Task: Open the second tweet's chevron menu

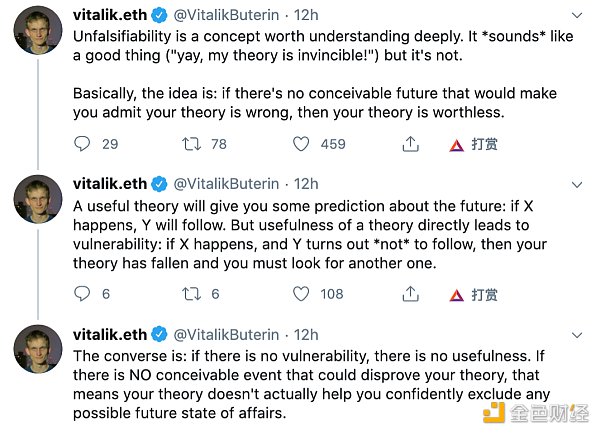Action: [577, 185]
